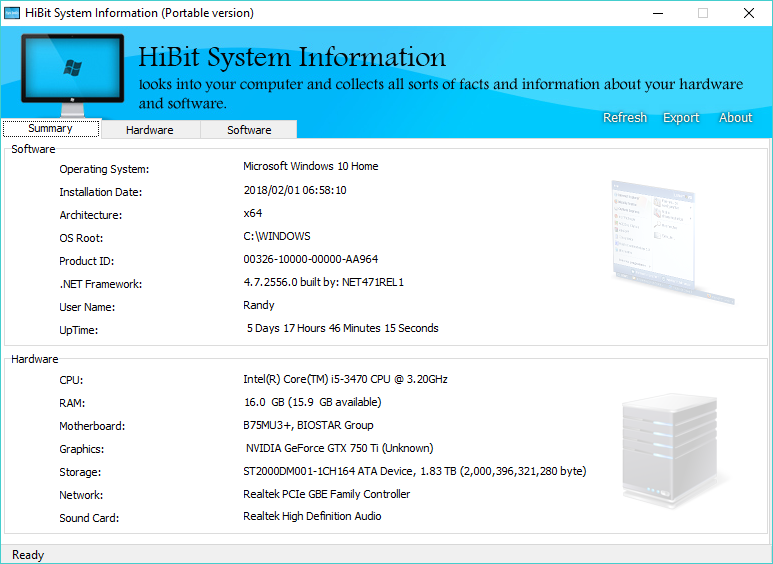Click the UpTime: label
This screenshot has width=773, height=564.
point(79,330)
